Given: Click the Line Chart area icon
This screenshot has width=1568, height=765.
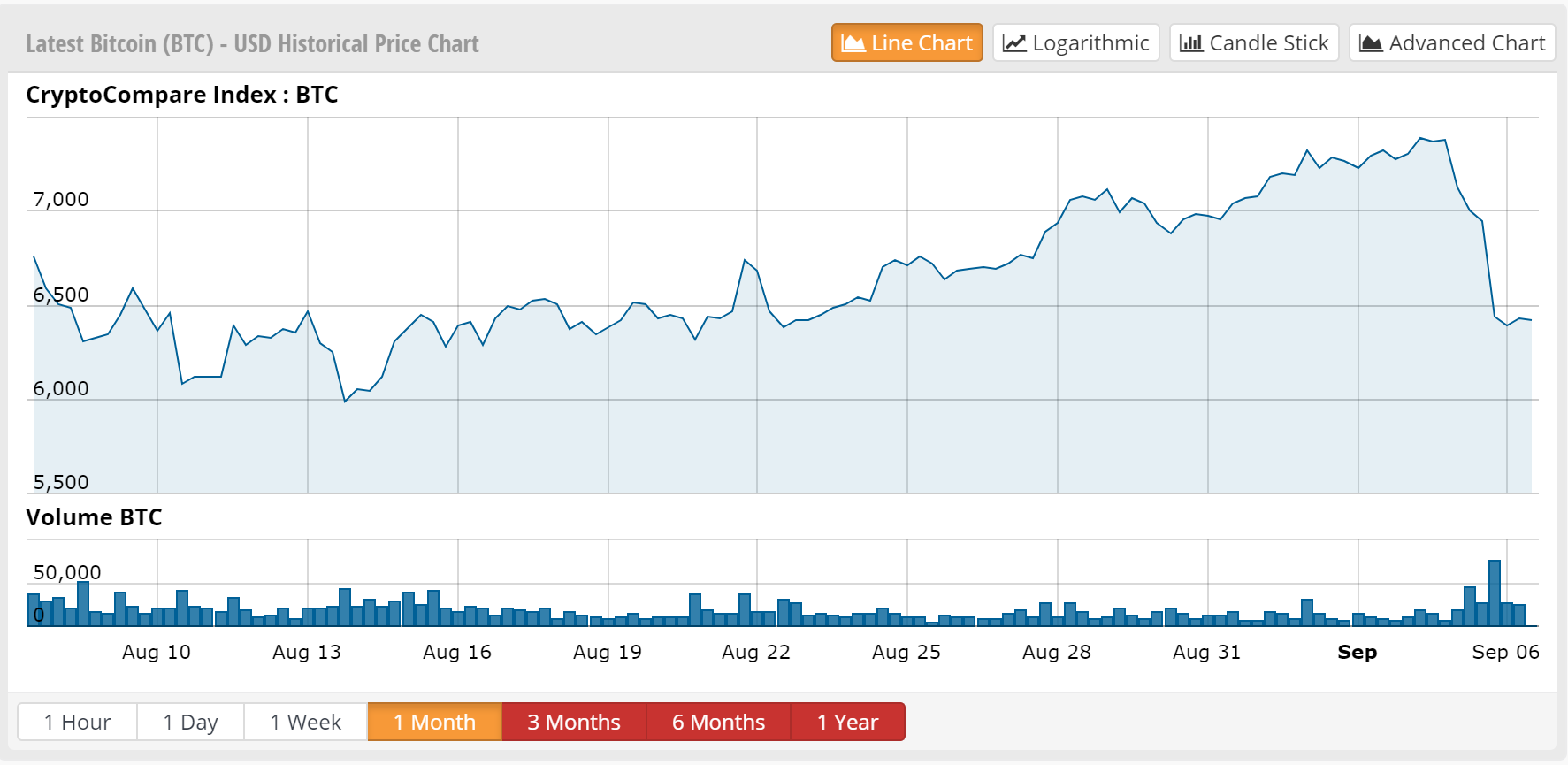Looking at the screenshot, I should [853, 43].
